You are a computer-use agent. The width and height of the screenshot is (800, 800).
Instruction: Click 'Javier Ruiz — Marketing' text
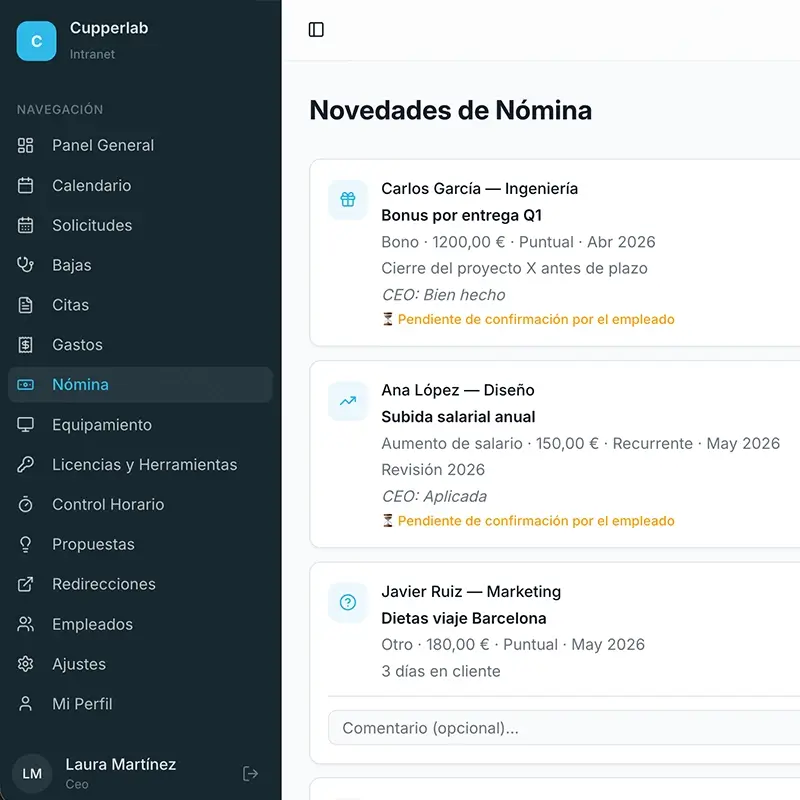pyautogui.click(x=471, y=592)
